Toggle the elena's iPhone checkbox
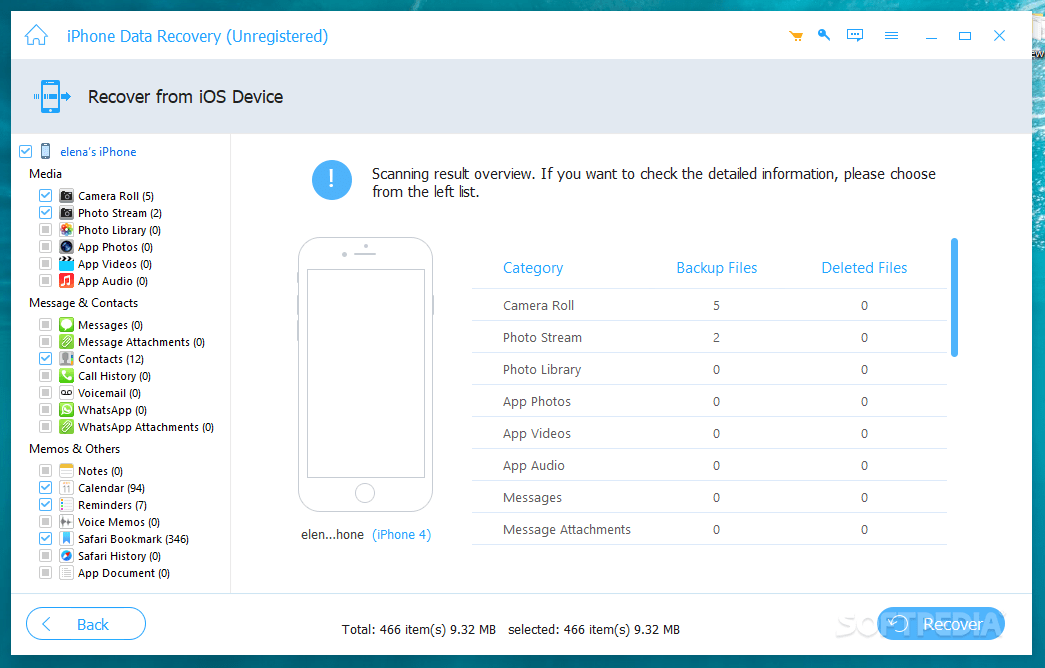This screenshot has height=668, width=1045. 24,151
